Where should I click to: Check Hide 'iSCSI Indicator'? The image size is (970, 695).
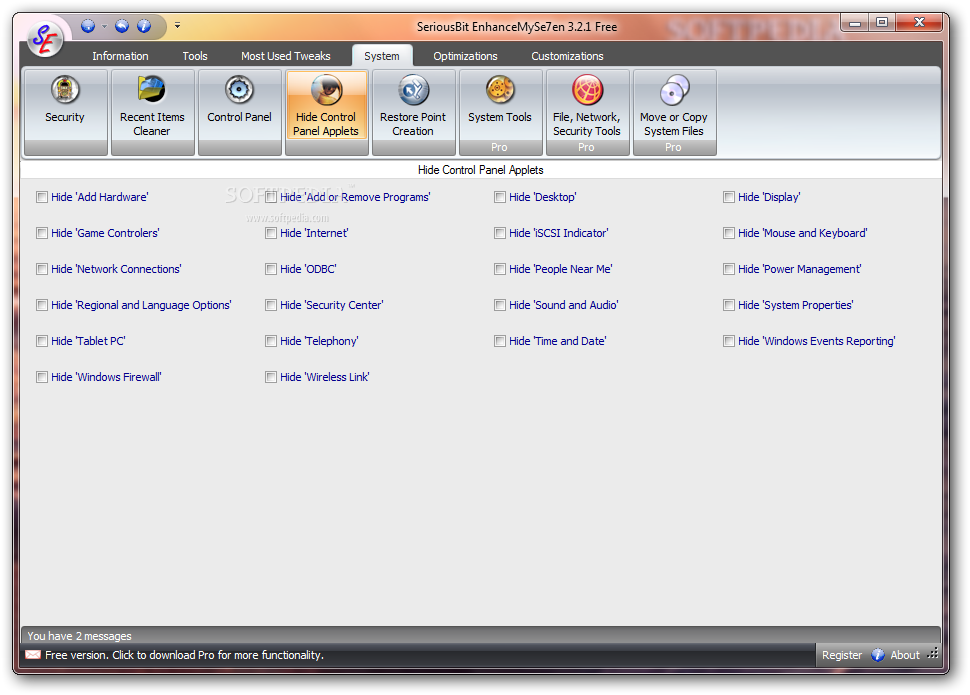coord(500,233)
